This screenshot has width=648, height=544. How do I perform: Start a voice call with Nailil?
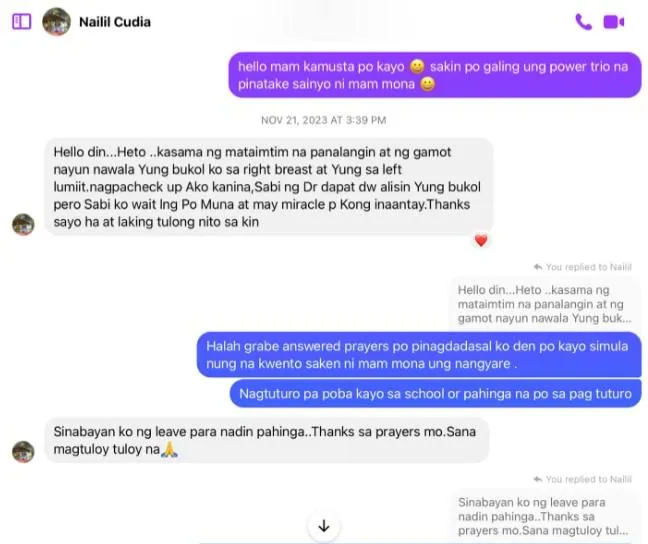pos(583,22)
